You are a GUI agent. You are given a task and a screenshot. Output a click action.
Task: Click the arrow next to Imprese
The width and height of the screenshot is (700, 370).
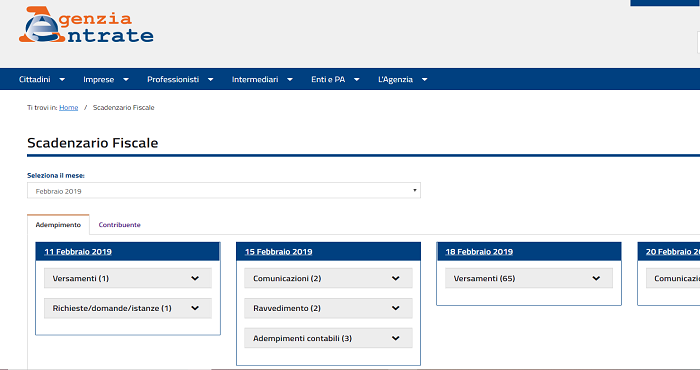[x=126, y=79]
